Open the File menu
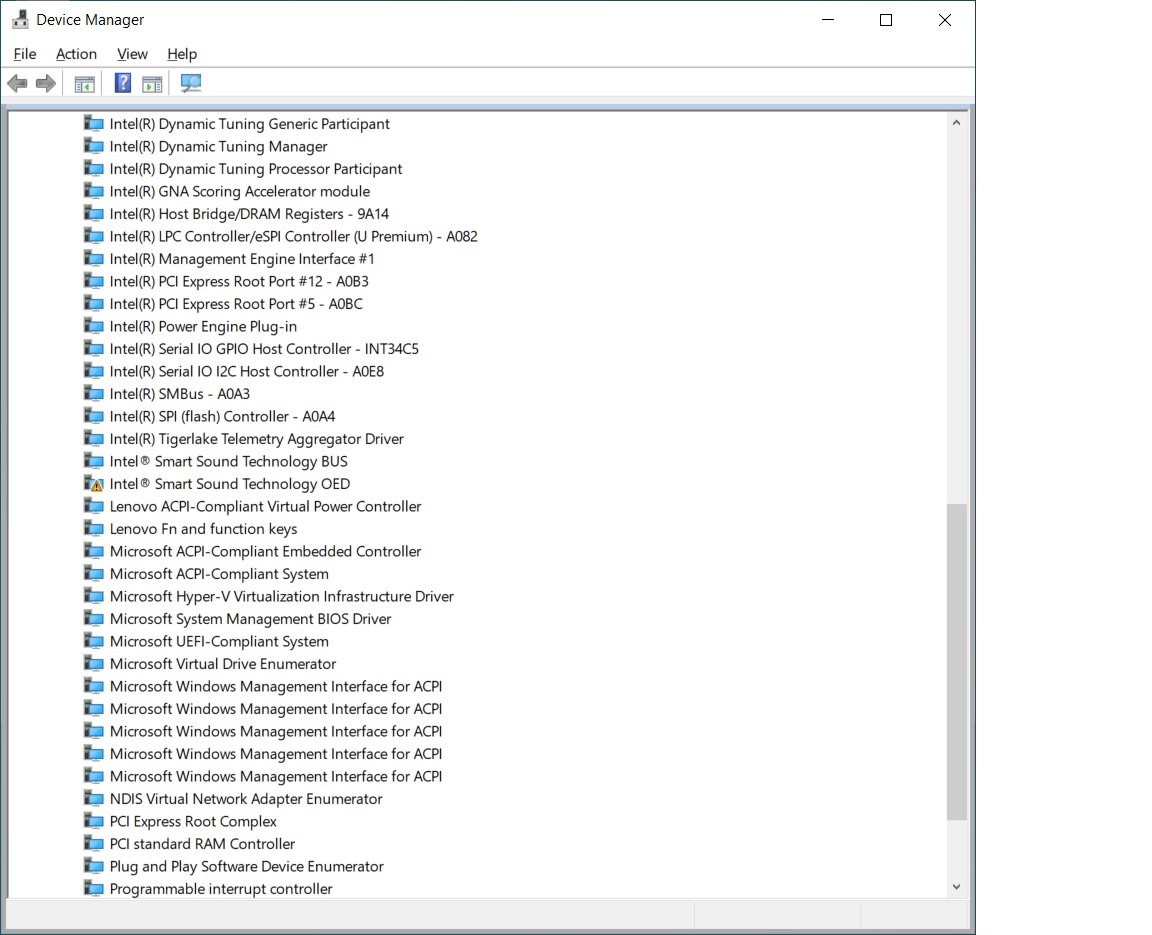 (24, 54)
